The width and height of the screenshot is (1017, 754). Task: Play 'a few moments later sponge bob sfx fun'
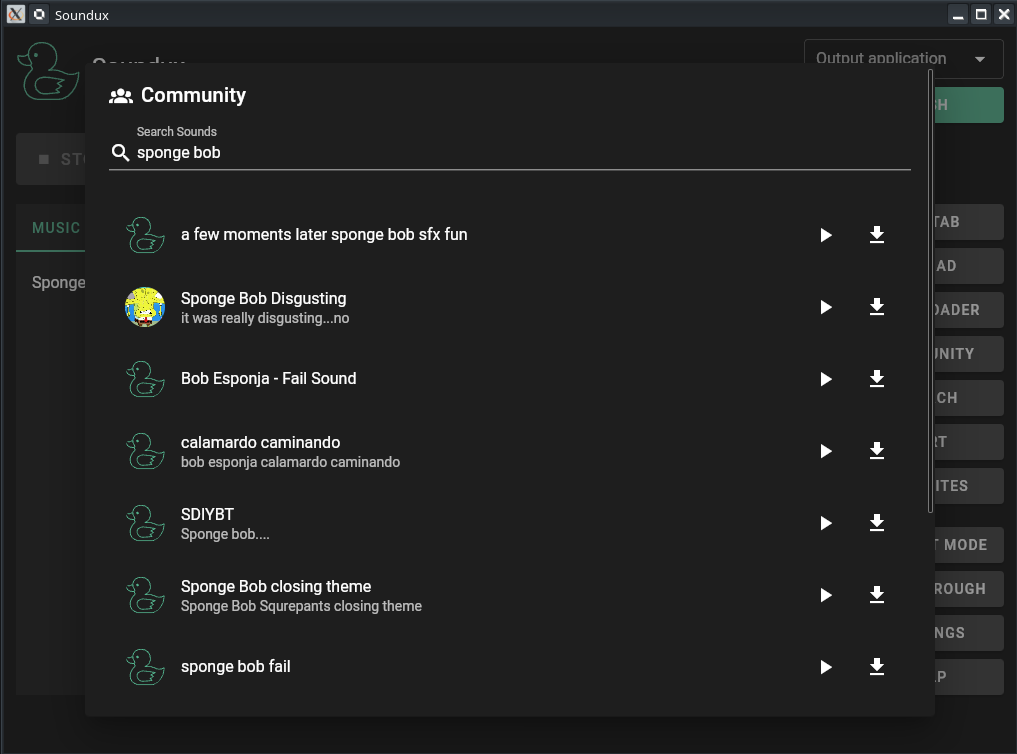click(x=826, y=235)
